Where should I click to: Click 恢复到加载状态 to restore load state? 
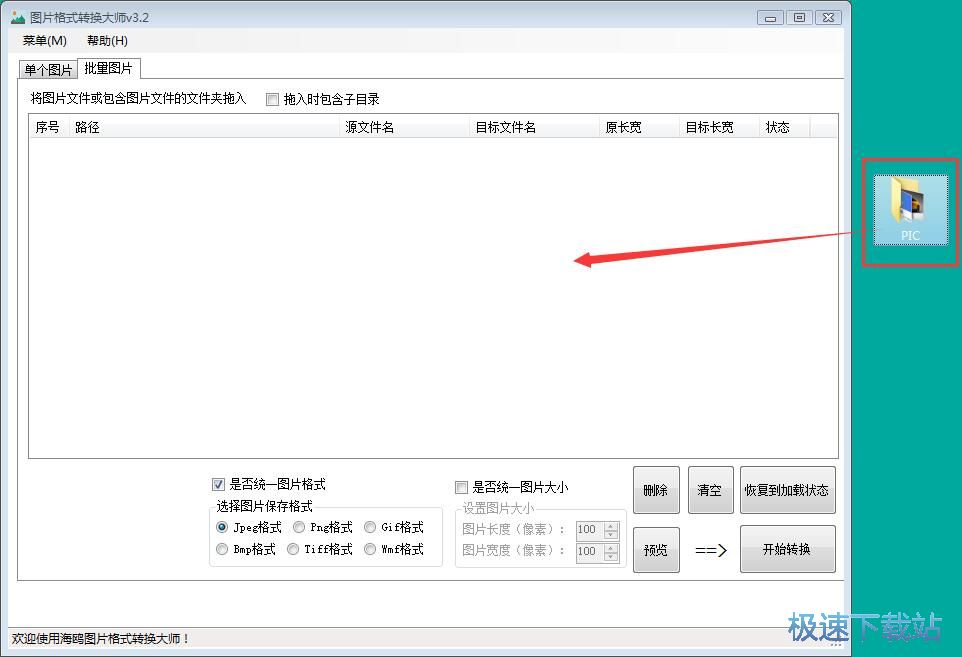point(788,489)
